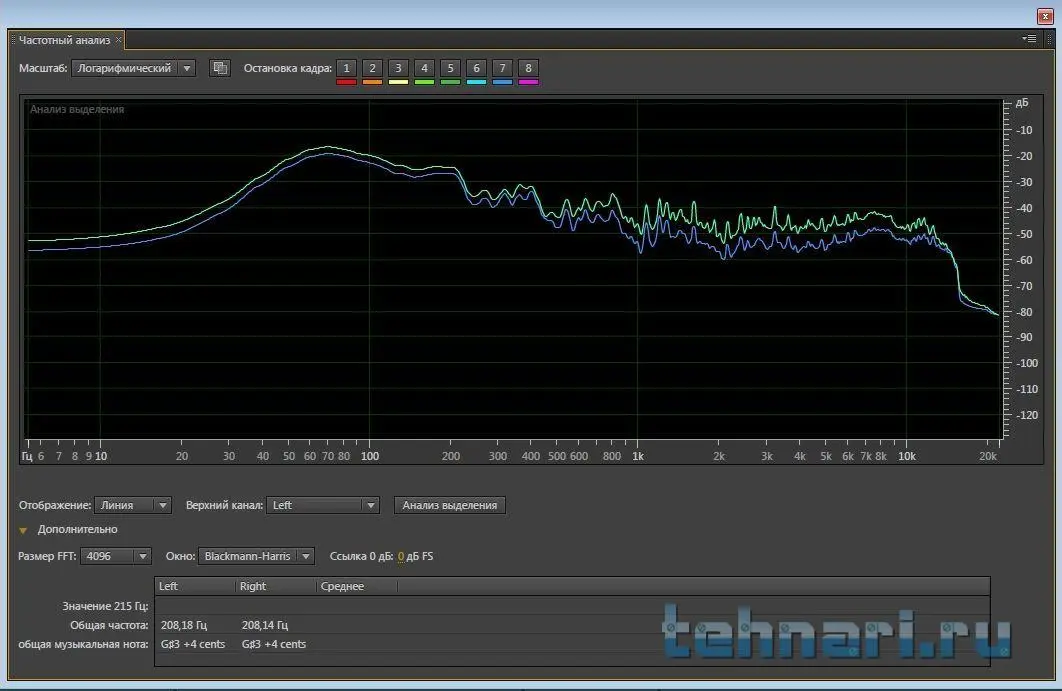This screenshot has height=691, width=1062.
Task: Enable hold frame button 4
Action: pyautogui.click(x=424, y=68)
